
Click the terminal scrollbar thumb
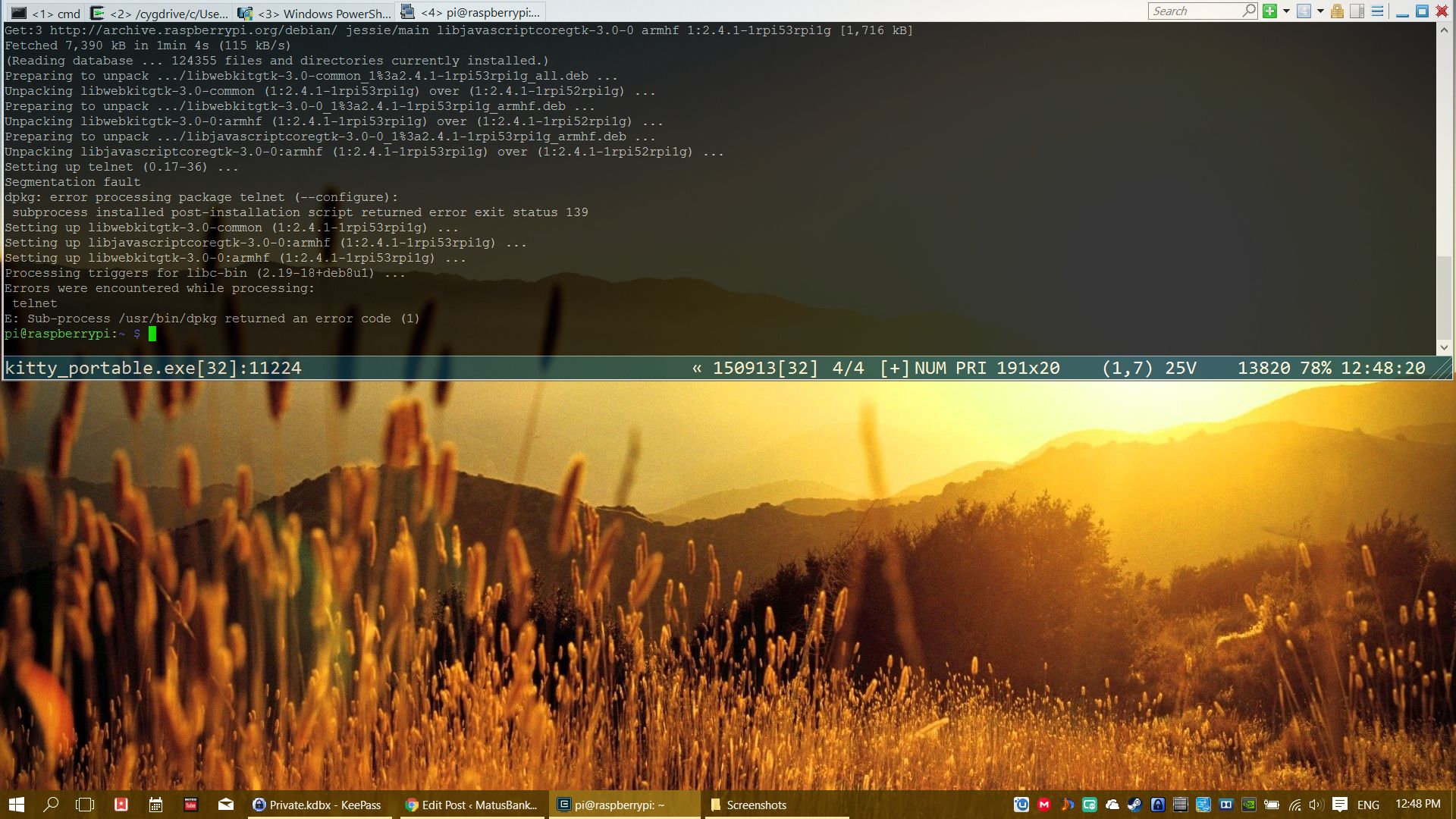(1444, 297)
